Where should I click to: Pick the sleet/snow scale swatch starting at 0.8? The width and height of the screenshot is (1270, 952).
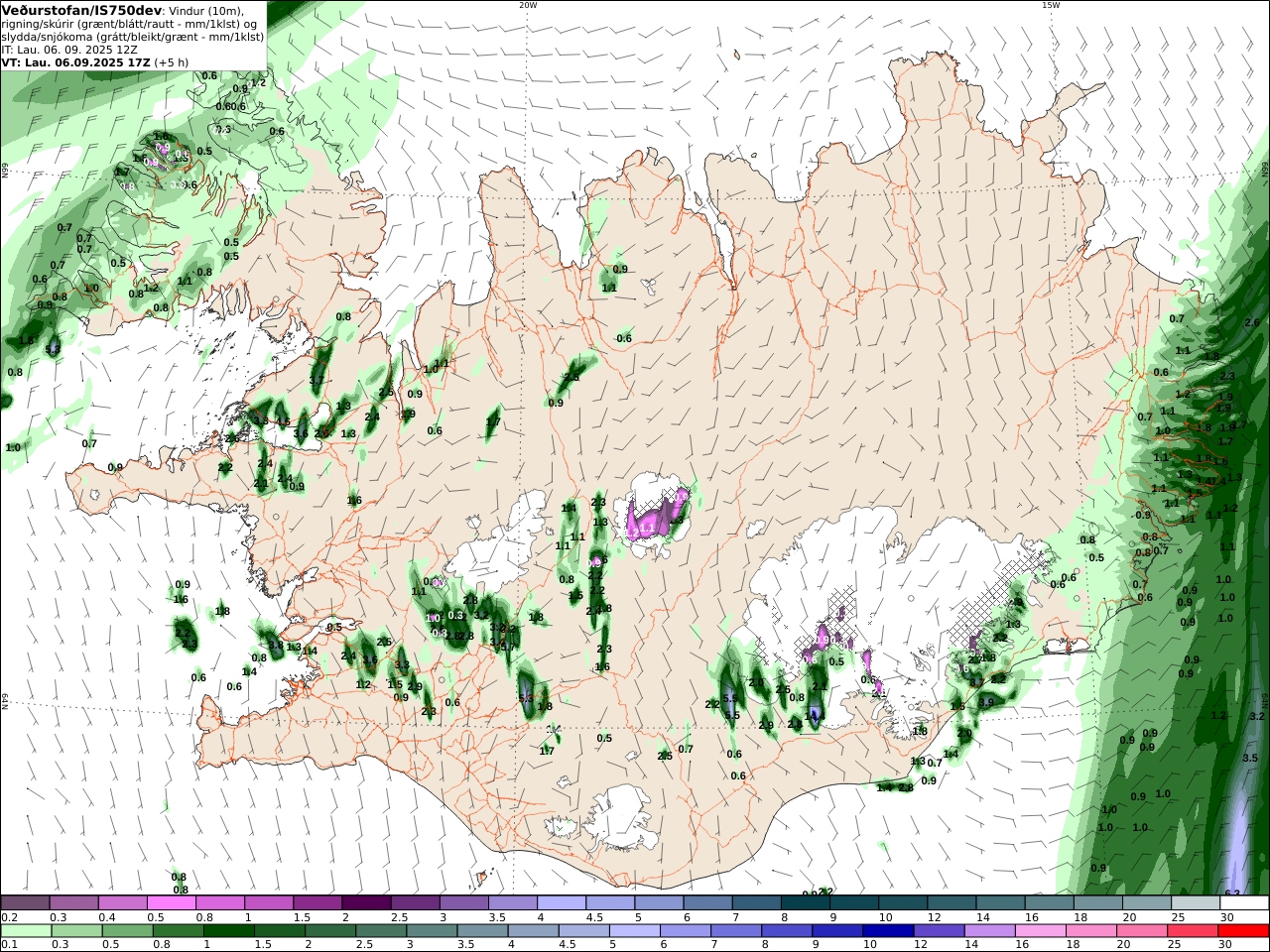[220, 902]
